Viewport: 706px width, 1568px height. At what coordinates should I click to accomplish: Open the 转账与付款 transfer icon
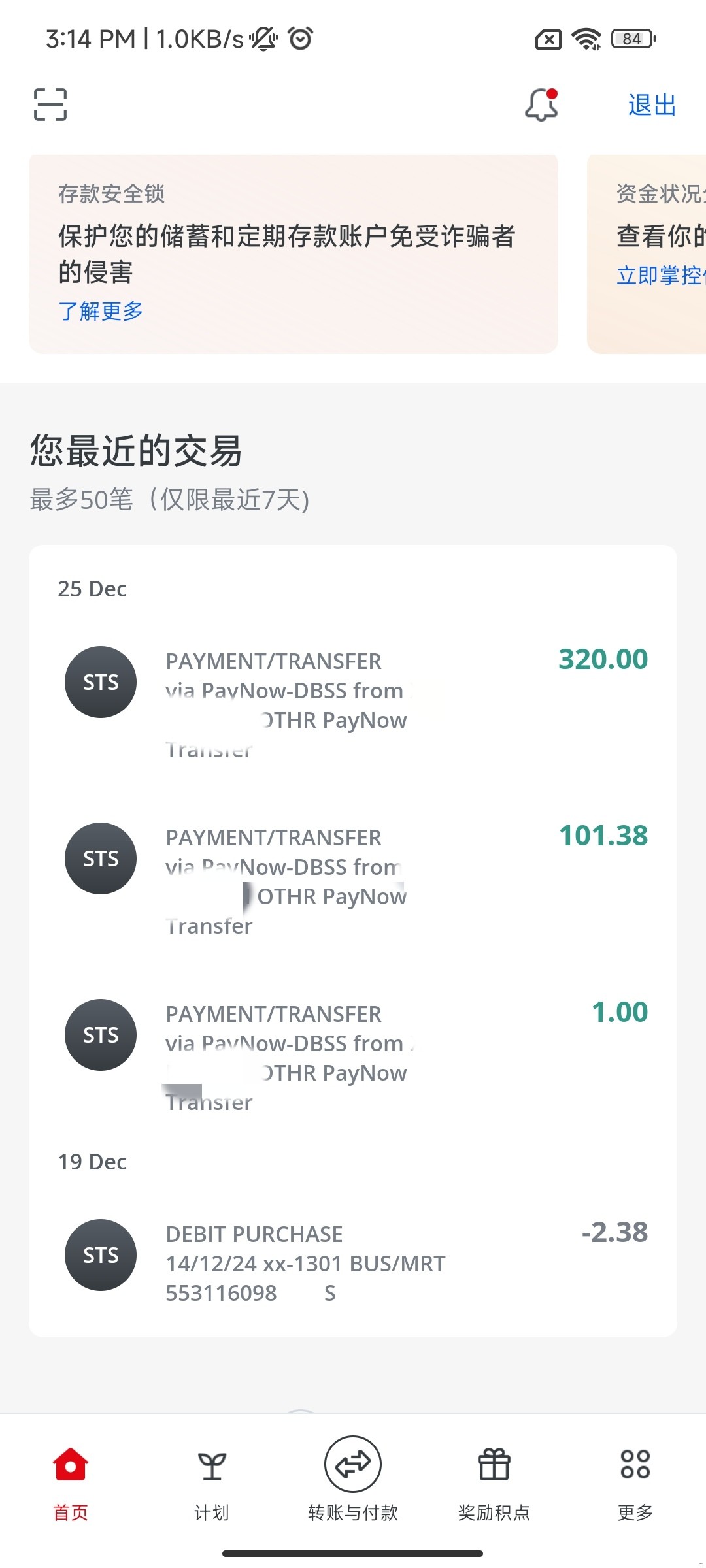tap(353, 1465)
